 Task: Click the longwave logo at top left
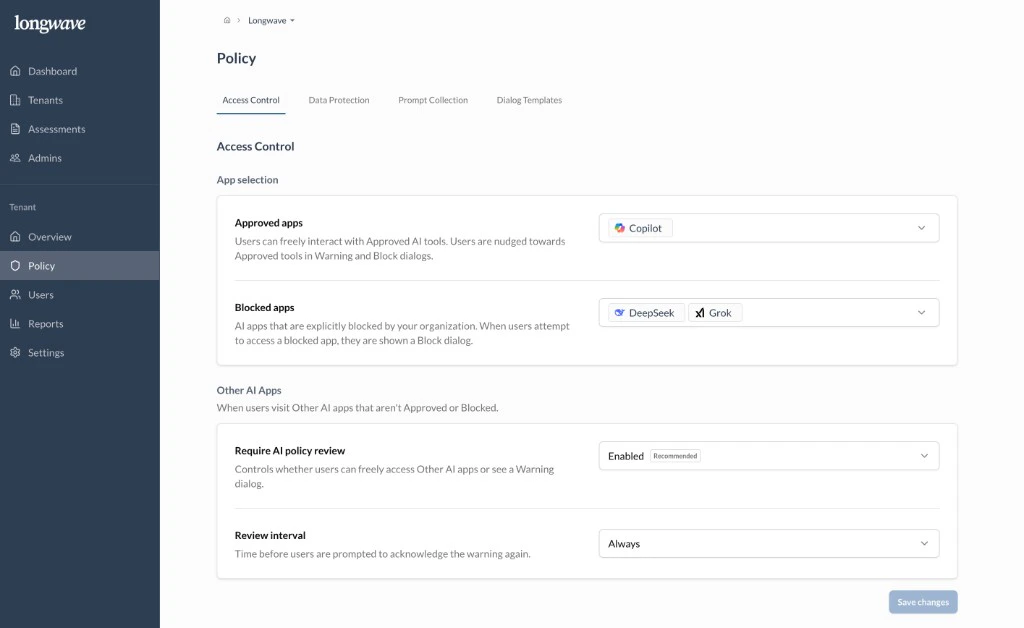[49, 23]
